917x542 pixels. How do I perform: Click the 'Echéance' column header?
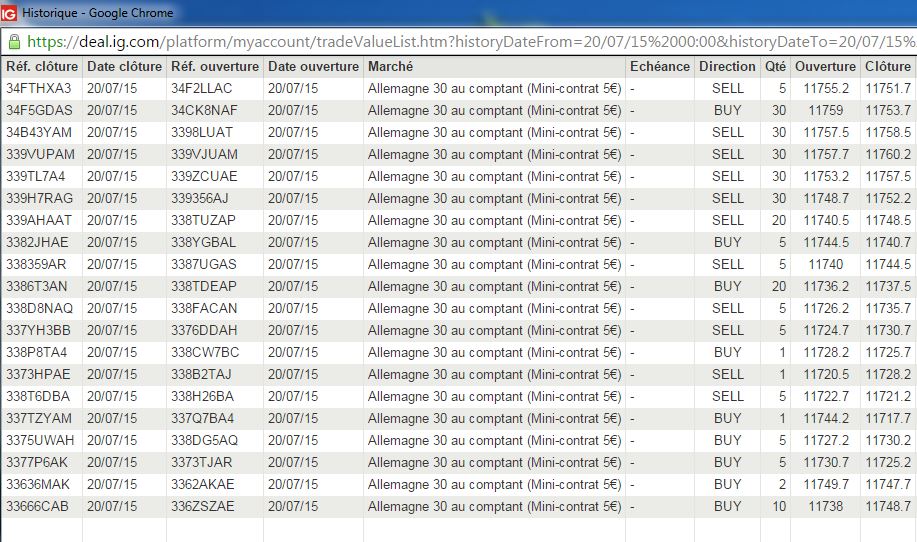point(660,67)
